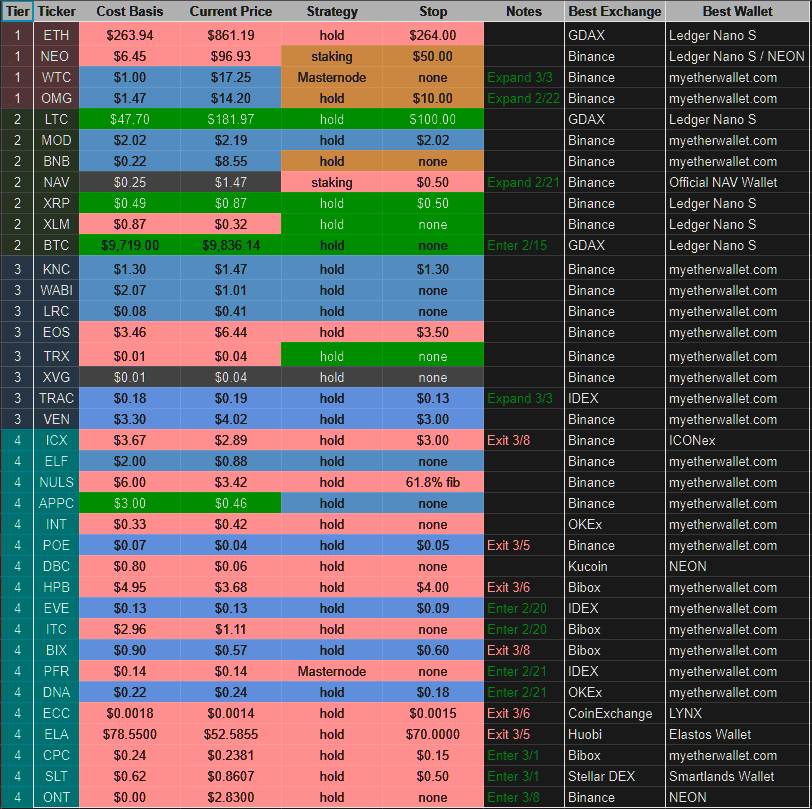Select the OKEx exchange cell in INT row
812x809 pixels.
[615, 524]
